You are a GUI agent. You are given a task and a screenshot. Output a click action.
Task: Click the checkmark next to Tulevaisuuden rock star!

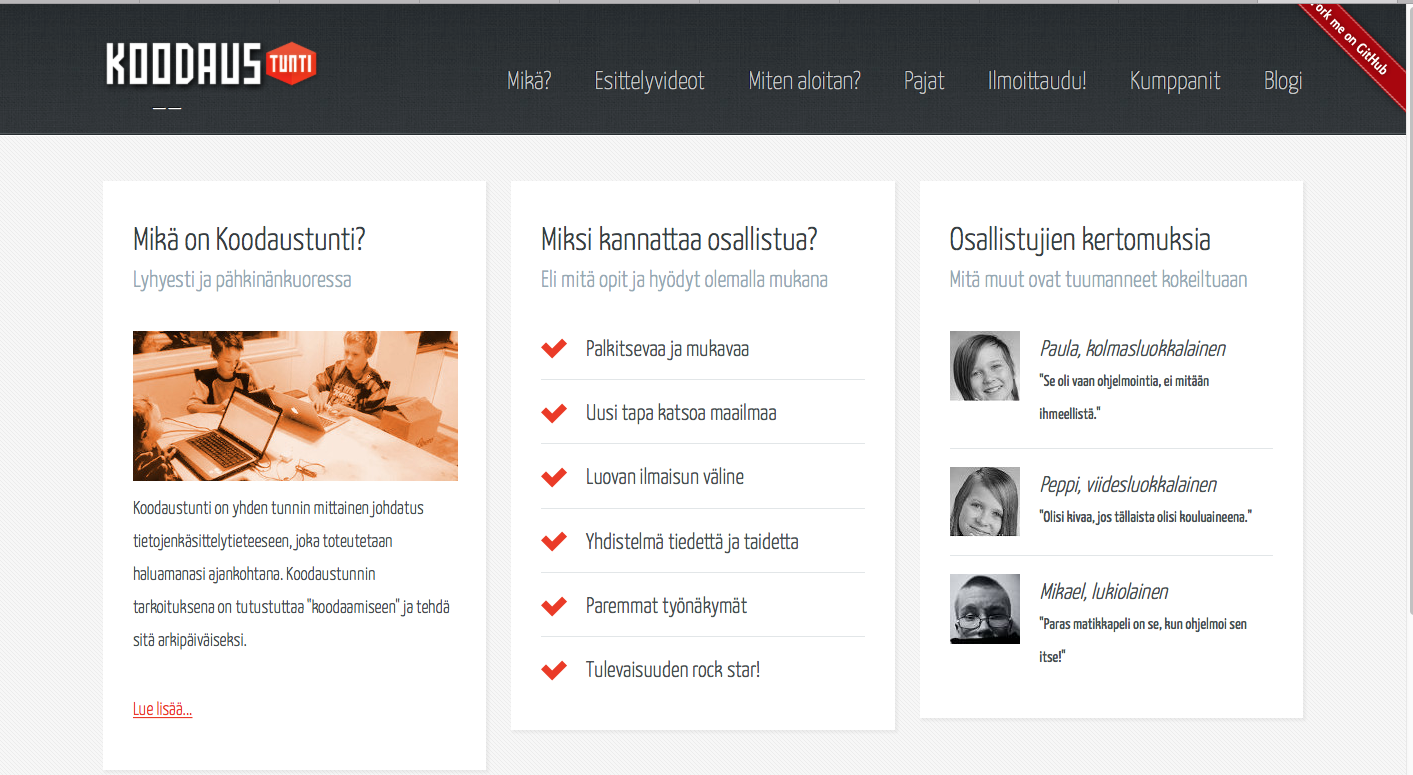coord(554,670)
